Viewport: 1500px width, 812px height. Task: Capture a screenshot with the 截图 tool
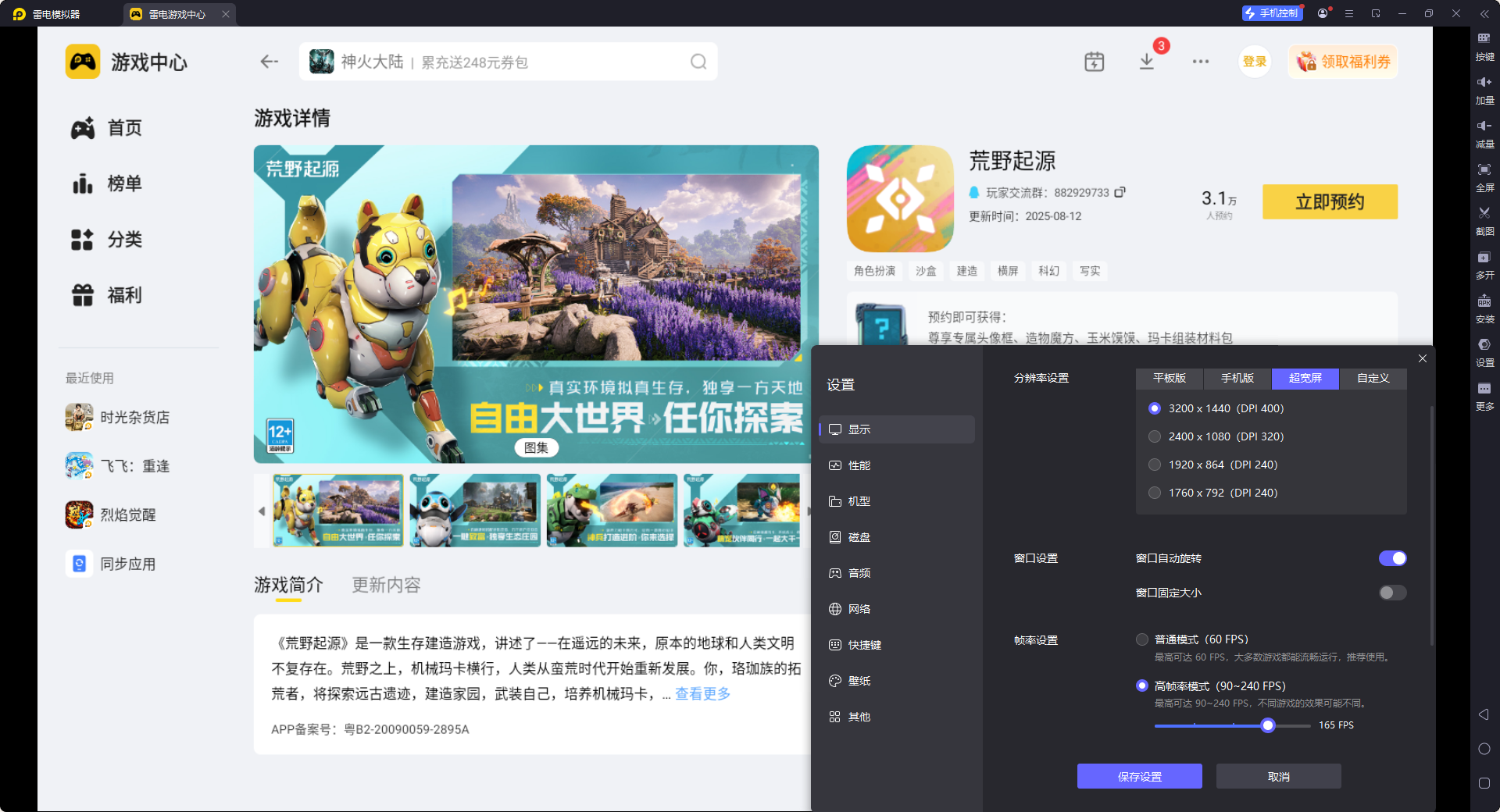pos(1484,221)
